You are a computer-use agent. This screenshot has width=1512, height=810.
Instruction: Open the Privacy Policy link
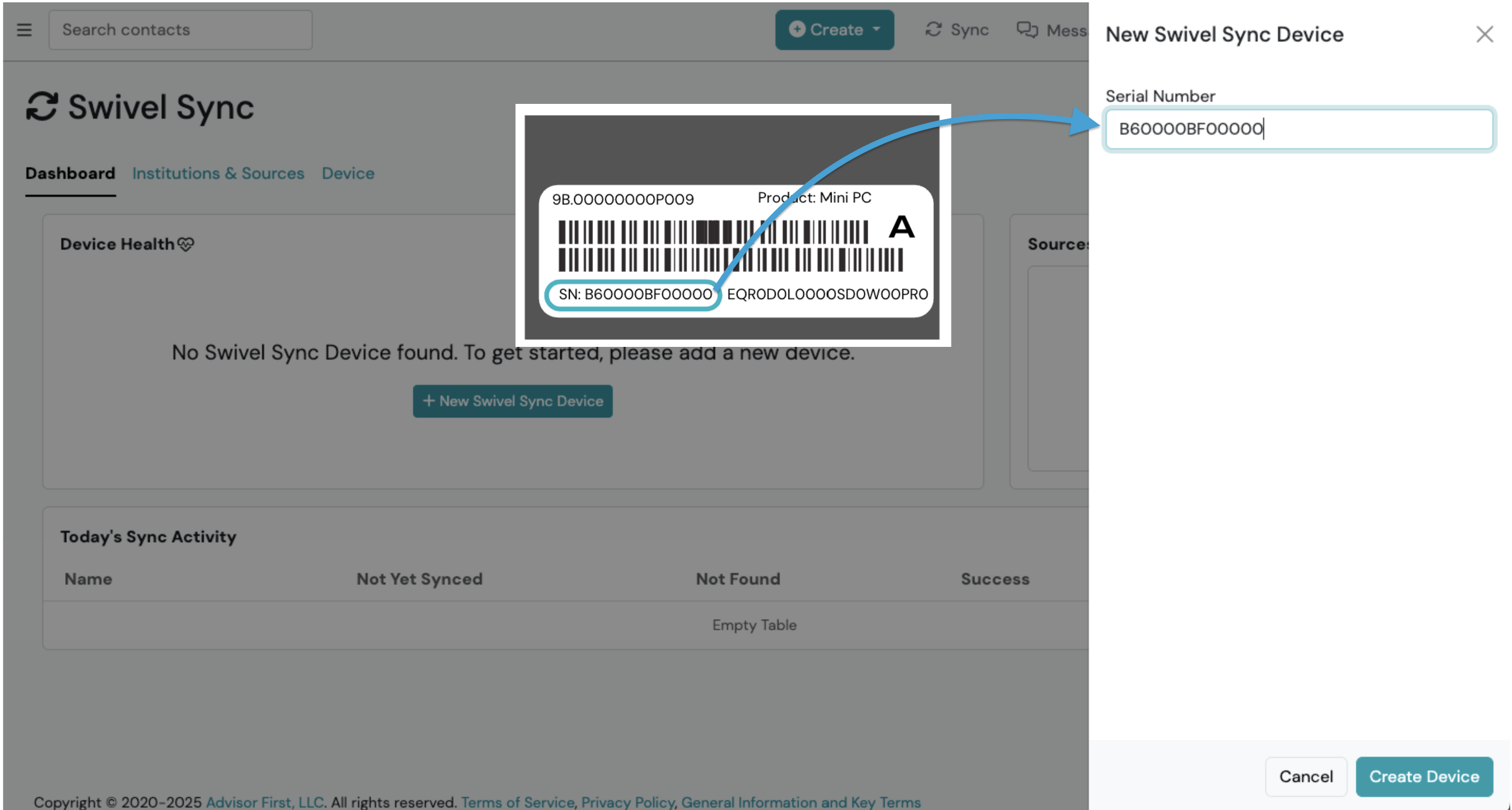coord(627,802)
